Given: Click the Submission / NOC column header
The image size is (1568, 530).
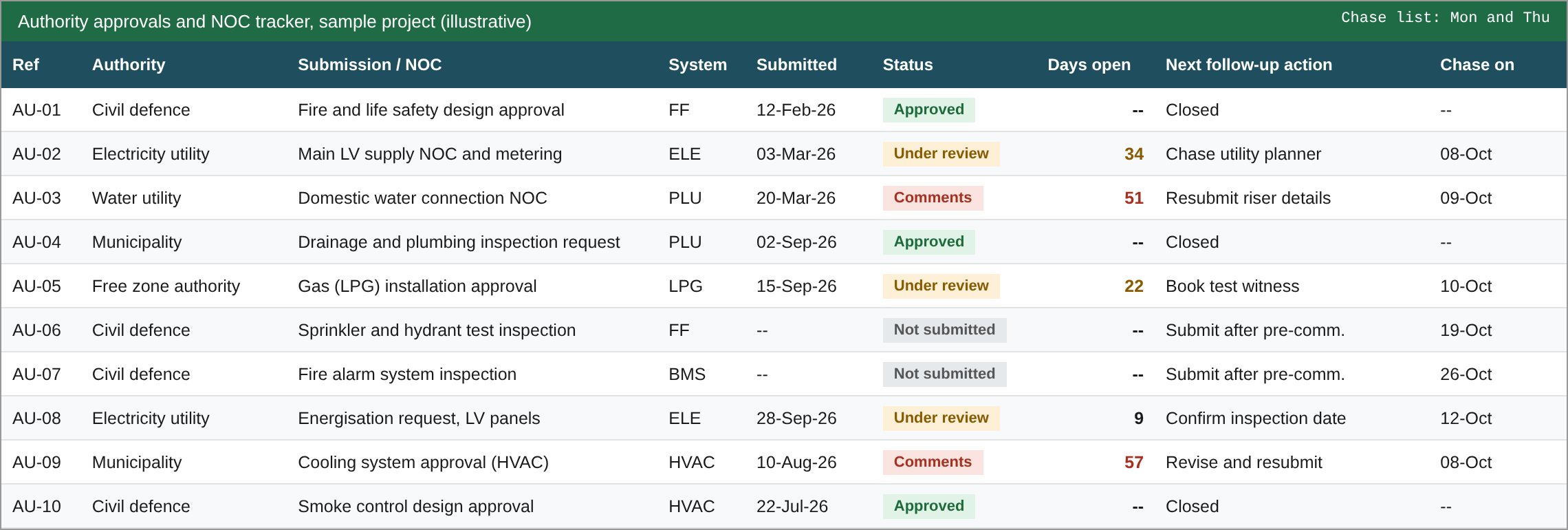Looking at the screenshot, I should pos(369,65).
